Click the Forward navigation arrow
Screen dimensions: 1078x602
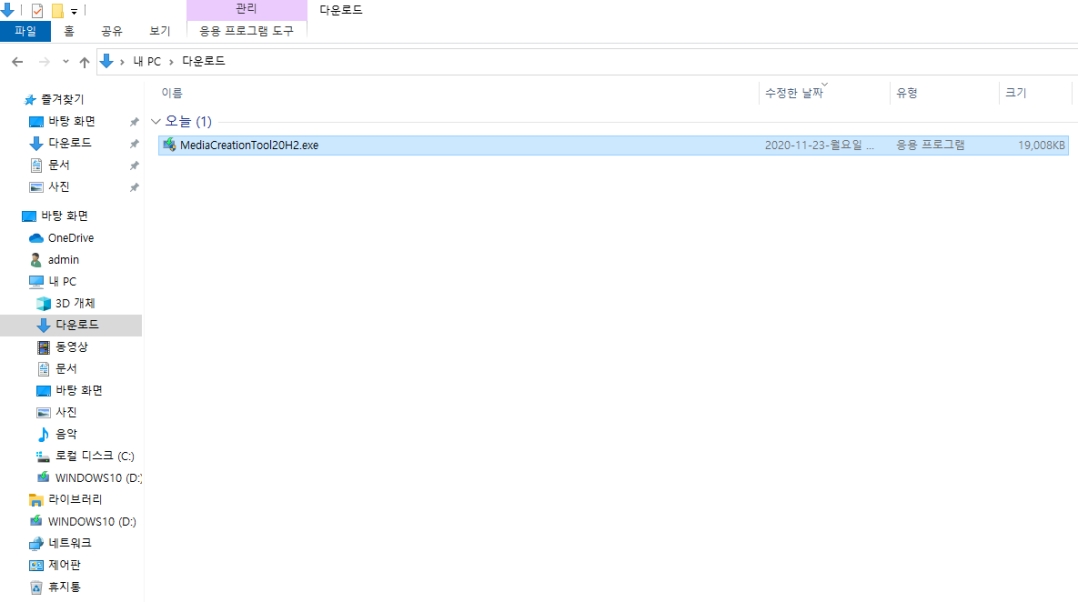tap(44, 62)
